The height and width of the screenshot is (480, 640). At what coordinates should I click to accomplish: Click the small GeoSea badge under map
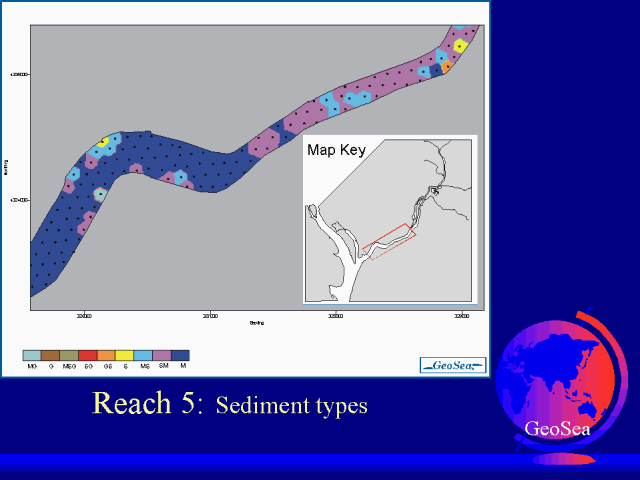(x=452, y=365)
